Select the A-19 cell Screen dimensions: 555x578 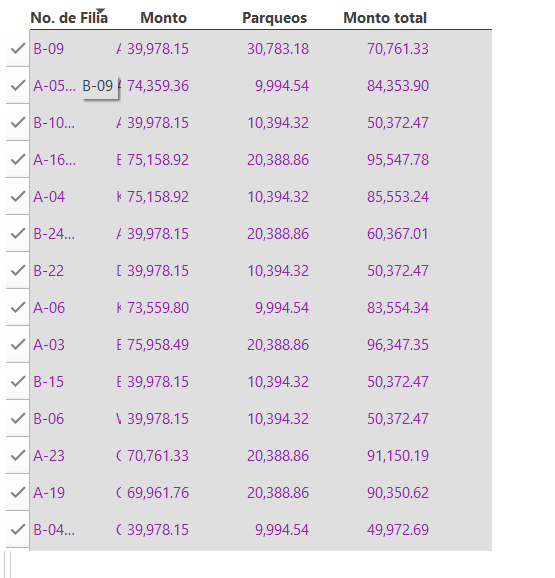coord(49,492)
